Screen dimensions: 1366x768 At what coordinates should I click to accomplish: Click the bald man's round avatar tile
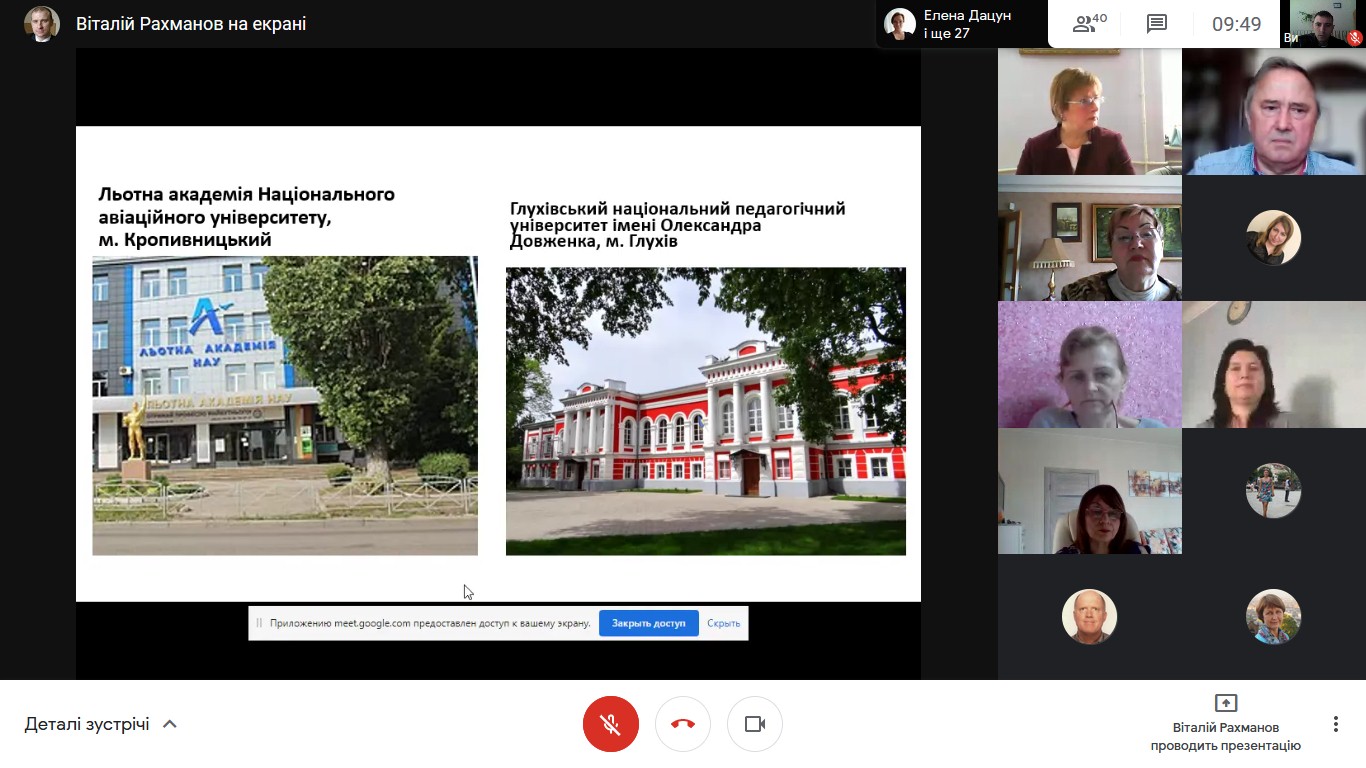[x=1089, y=617]
